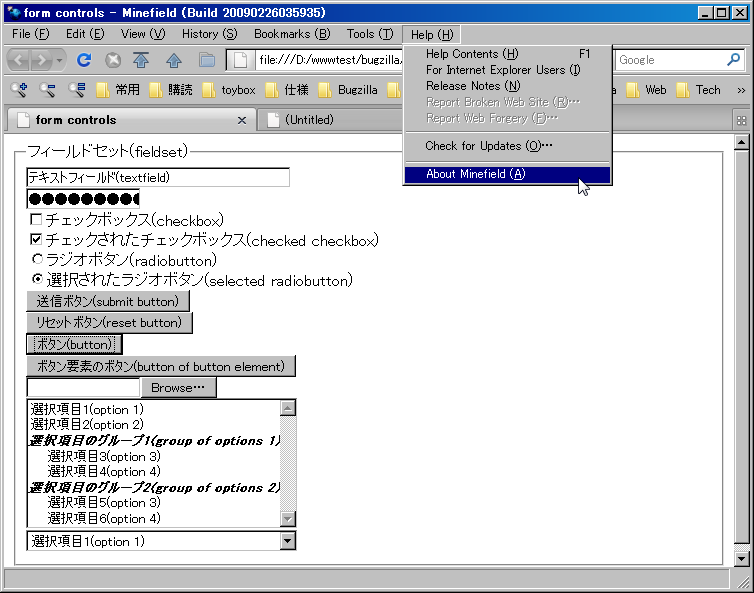Click the Back navigation arrow
The height and width of the screenshot is (593, 754).
[x=20, y=60]
